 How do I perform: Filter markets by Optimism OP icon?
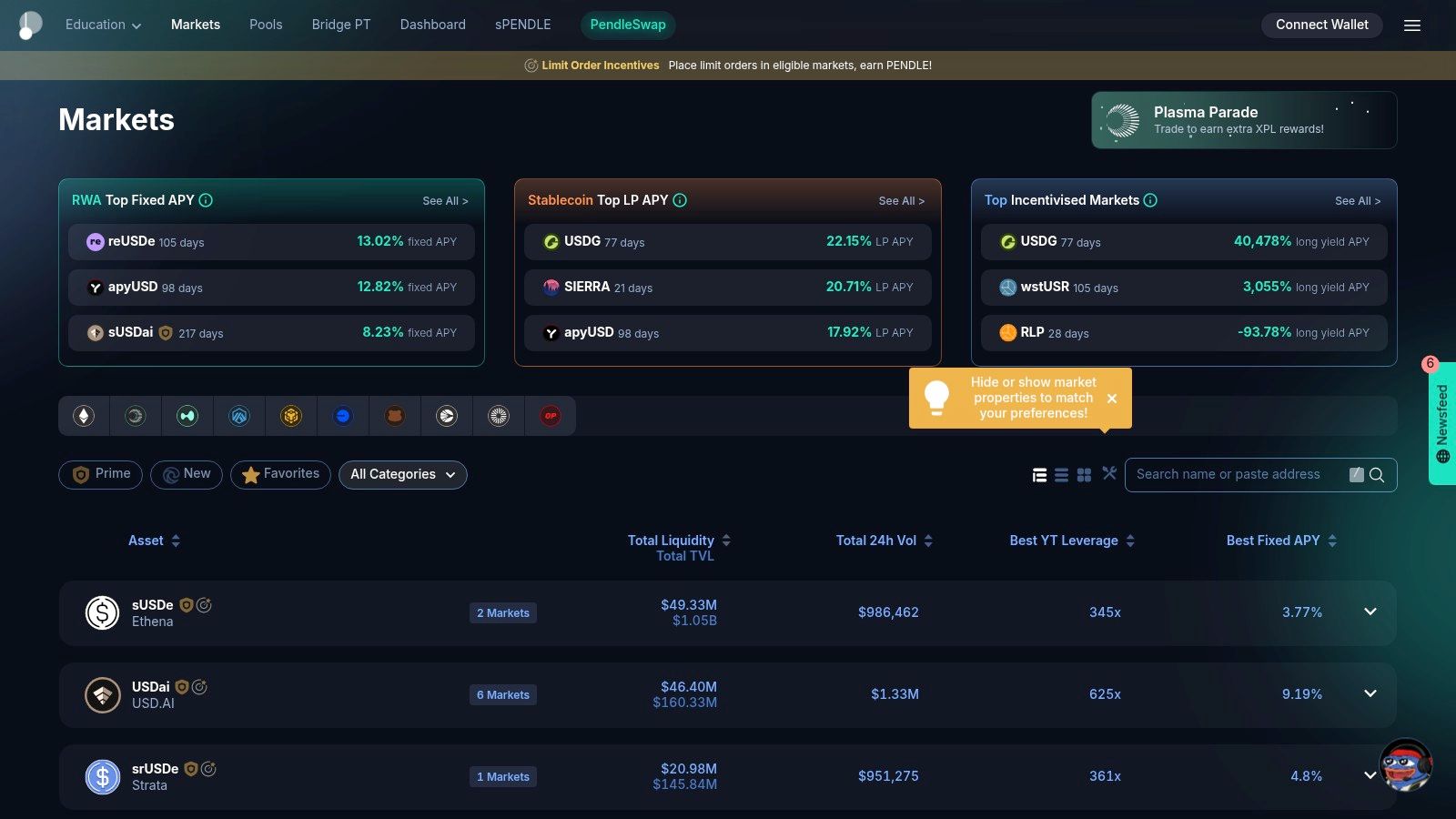(x=551, y=416)
